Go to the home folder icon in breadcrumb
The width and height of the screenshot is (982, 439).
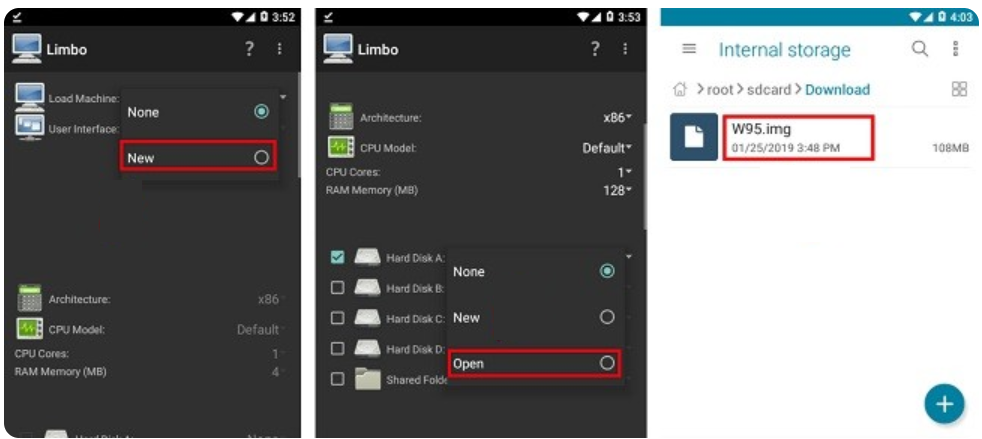pos(680,90)
